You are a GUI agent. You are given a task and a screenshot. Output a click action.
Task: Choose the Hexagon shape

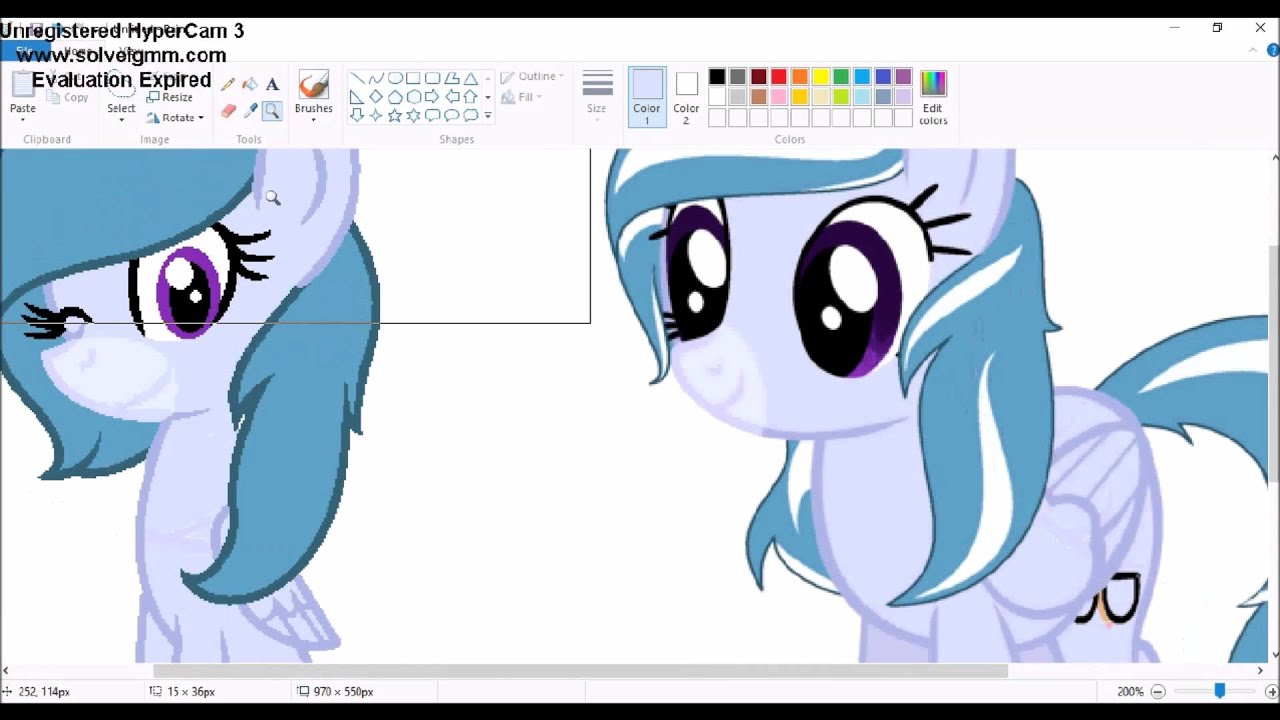tap(414, 97)
